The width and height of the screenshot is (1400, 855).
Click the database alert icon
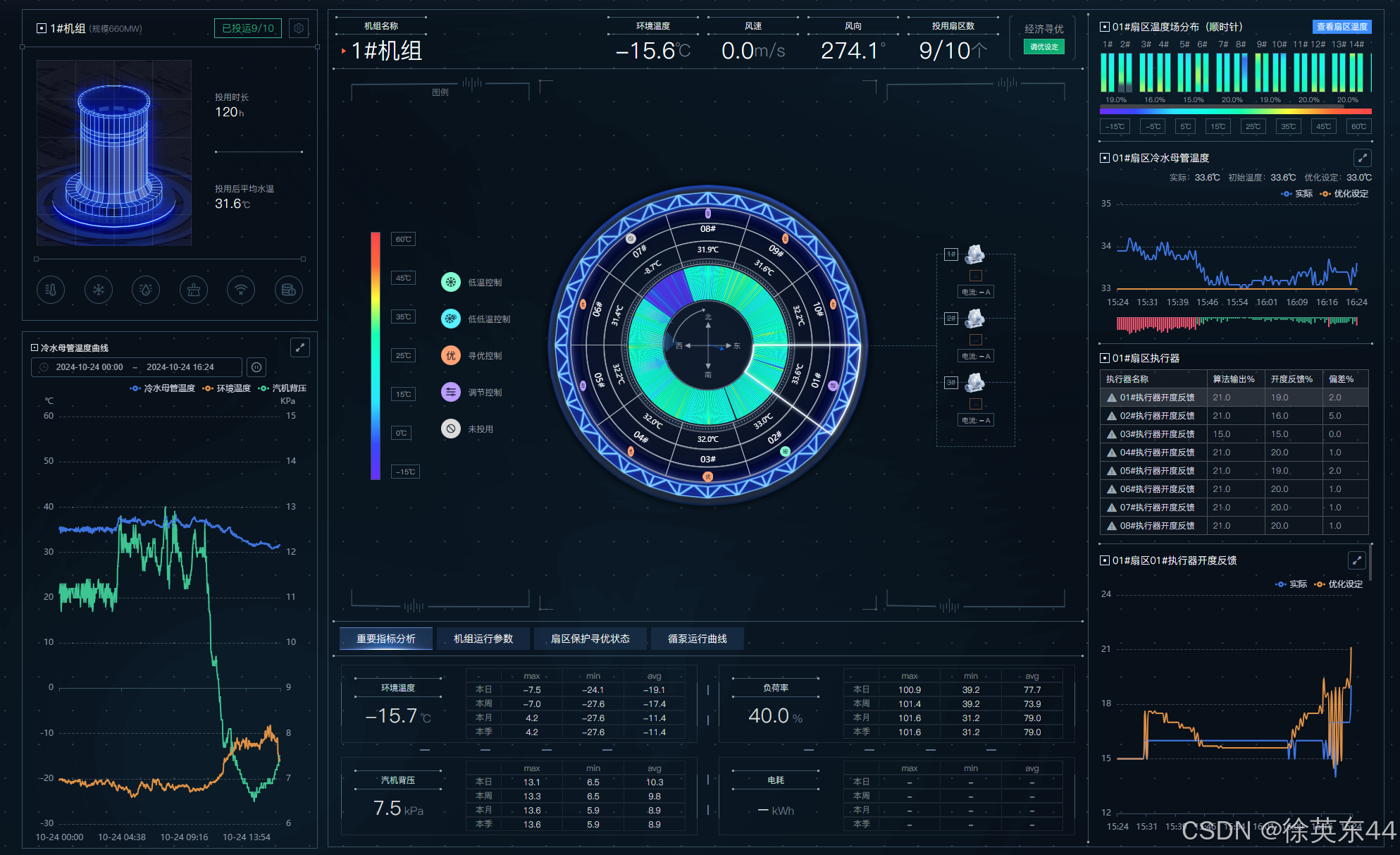[x=289, y=290]
